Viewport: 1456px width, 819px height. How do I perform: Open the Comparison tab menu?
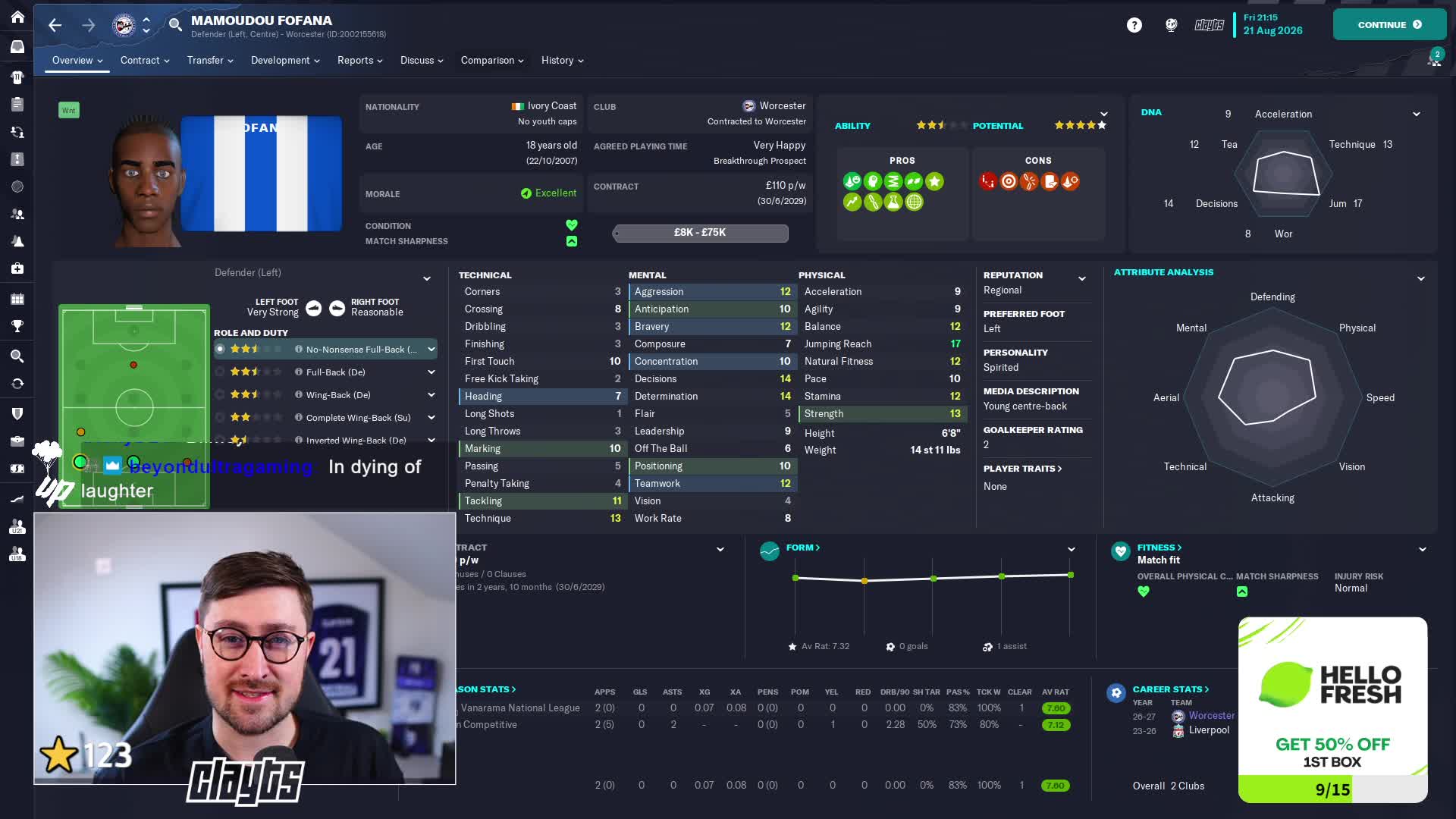click(x=492, y=60)
